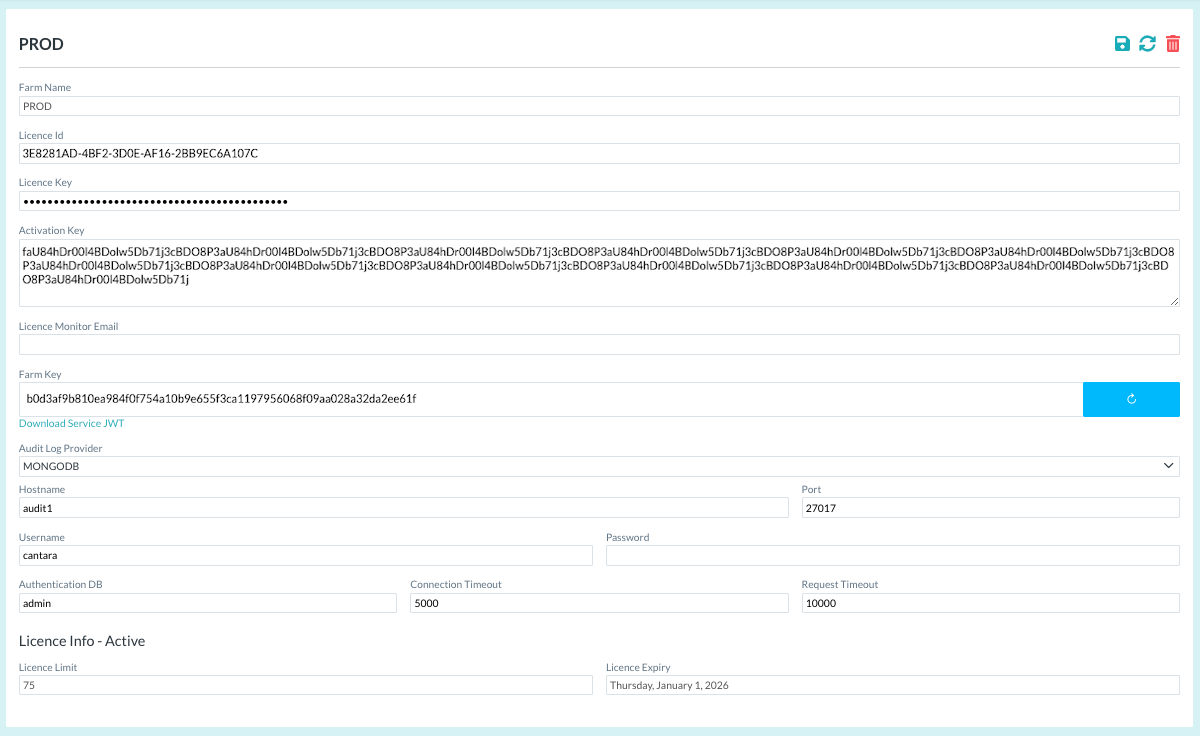Click the save farm icon
1200x736 pixels.
point(1122,44)
